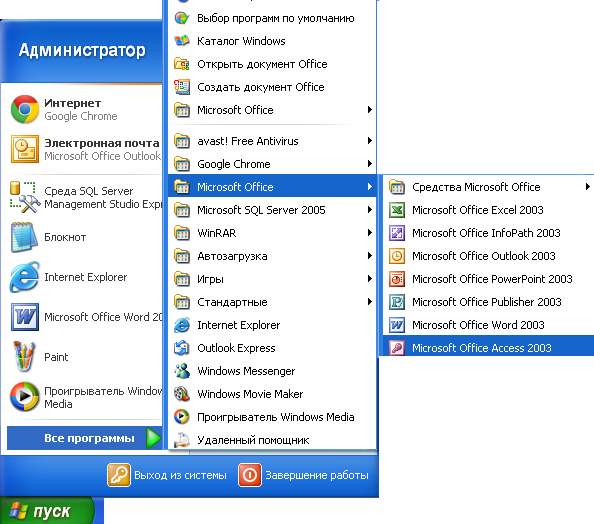The image size is (594, 524).
Task: Open Электронная почта Outlook pinned item
Action: click(81, 149)
